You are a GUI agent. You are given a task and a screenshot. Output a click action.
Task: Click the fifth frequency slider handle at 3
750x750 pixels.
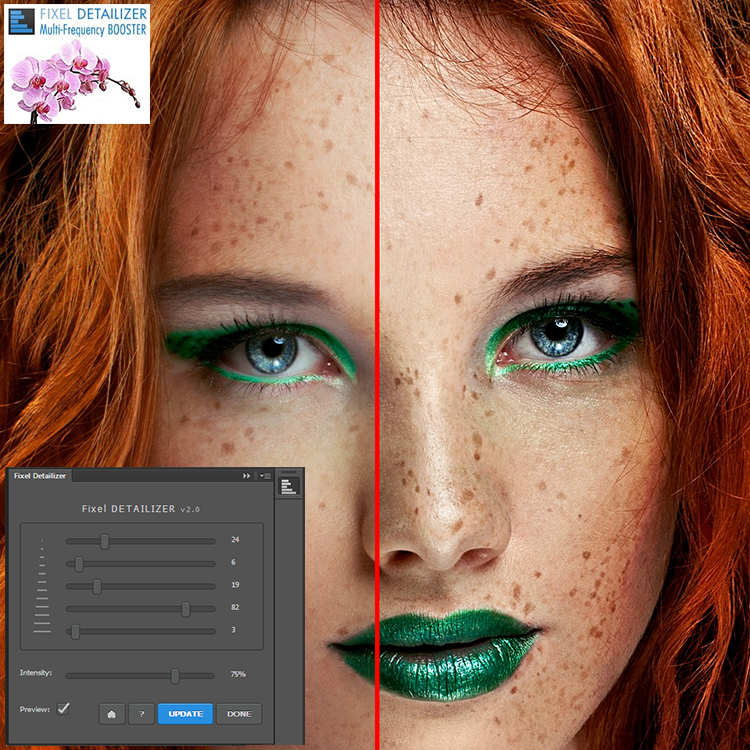point(75,631)
